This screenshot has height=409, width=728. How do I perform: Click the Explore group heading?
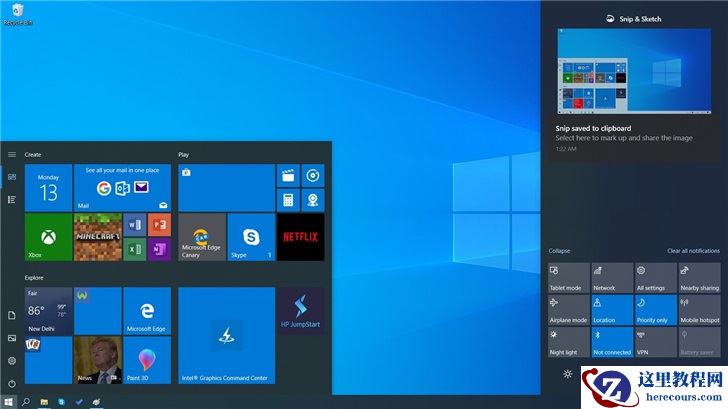34,278
